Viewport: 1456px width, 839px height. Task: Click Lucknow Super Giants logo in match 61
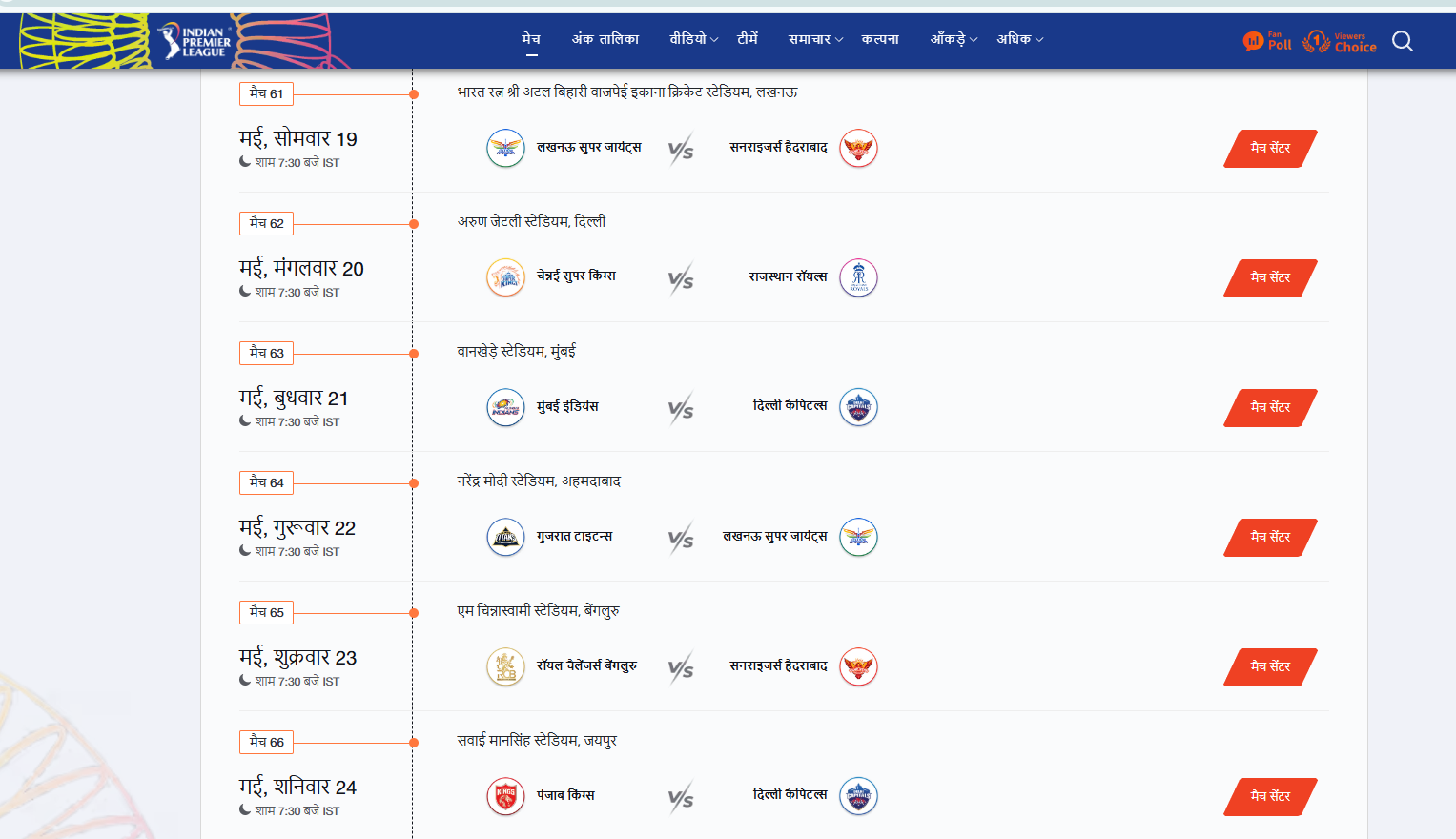point(505,148)
